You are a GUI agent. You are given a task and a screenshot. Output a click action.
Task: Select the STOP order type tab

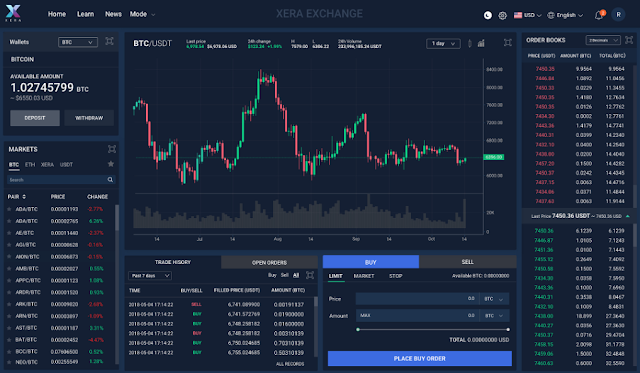pyautogui.click(x=396, y=276)
